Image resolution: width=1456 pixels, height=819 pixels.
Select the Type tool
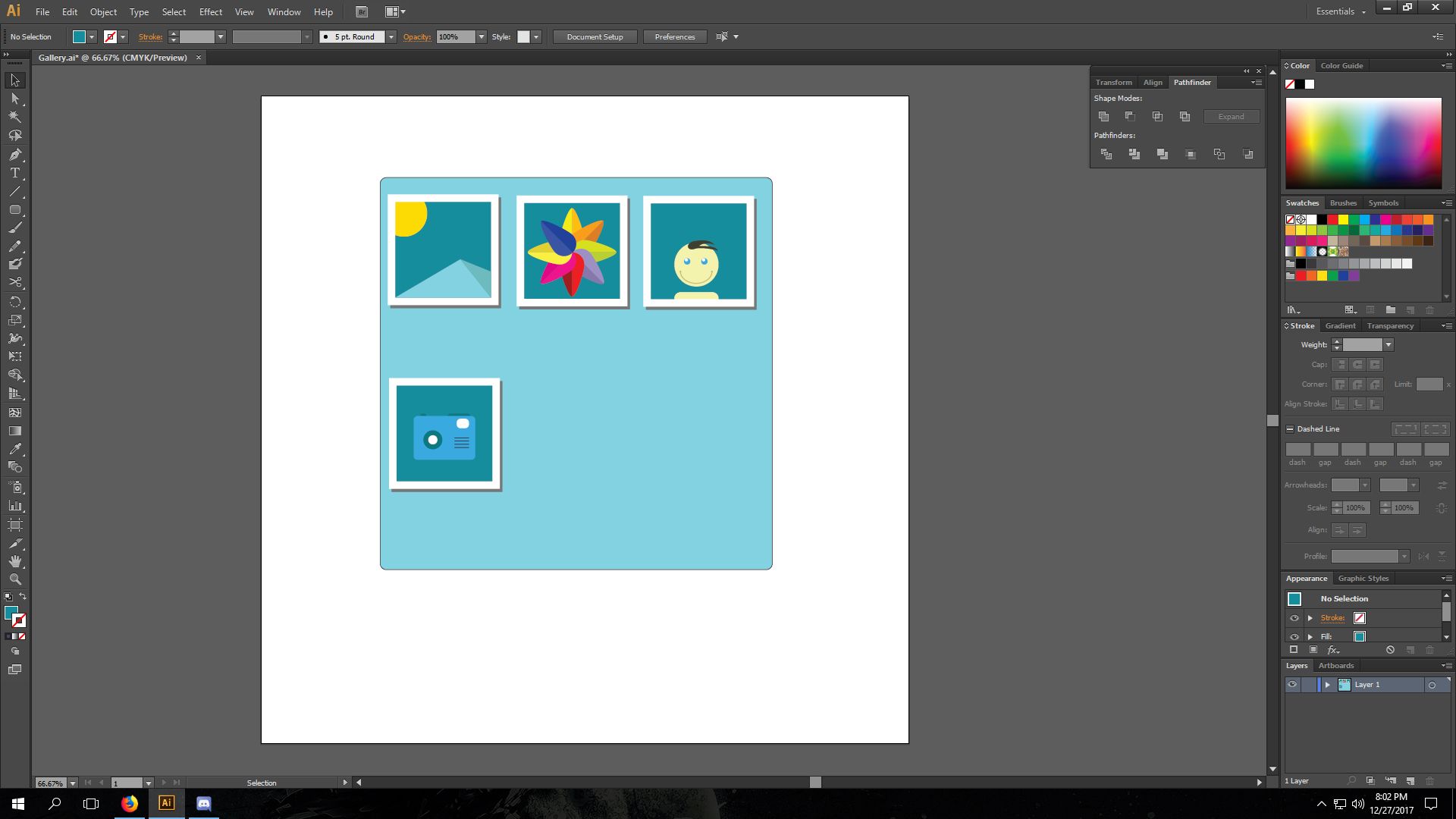coord(14,173)
